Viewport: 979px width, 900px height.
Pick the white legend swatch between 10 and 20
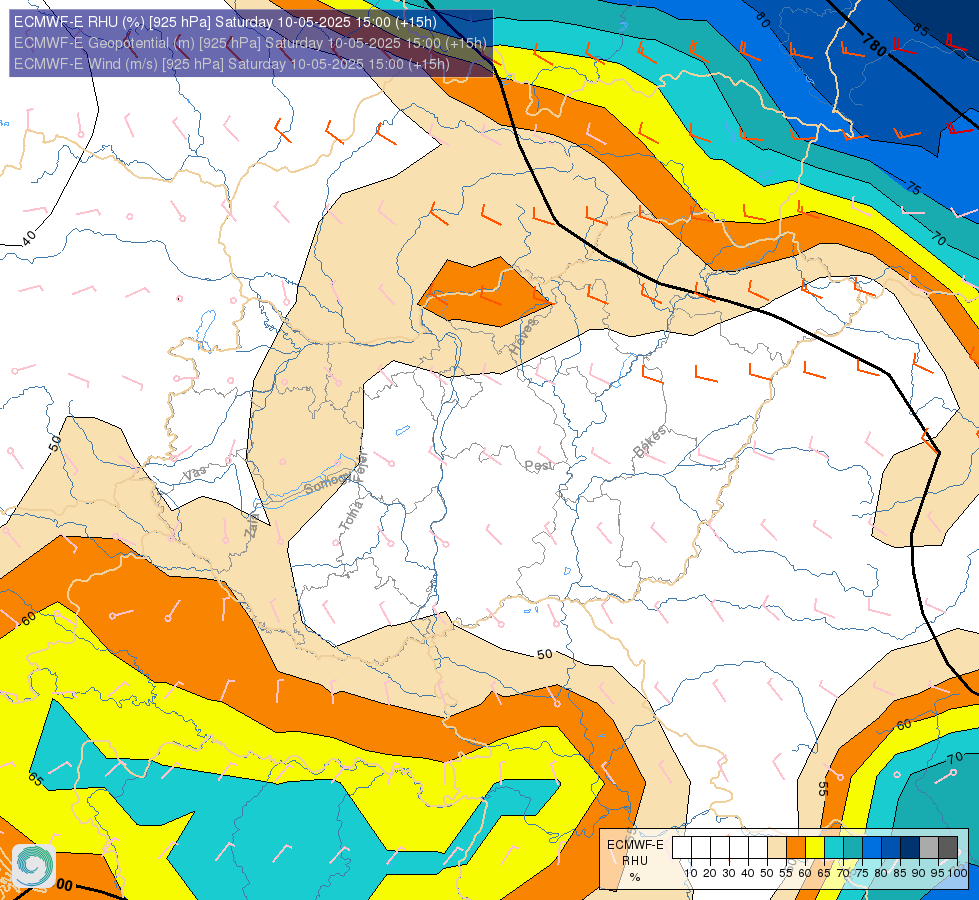pos(701,848)
